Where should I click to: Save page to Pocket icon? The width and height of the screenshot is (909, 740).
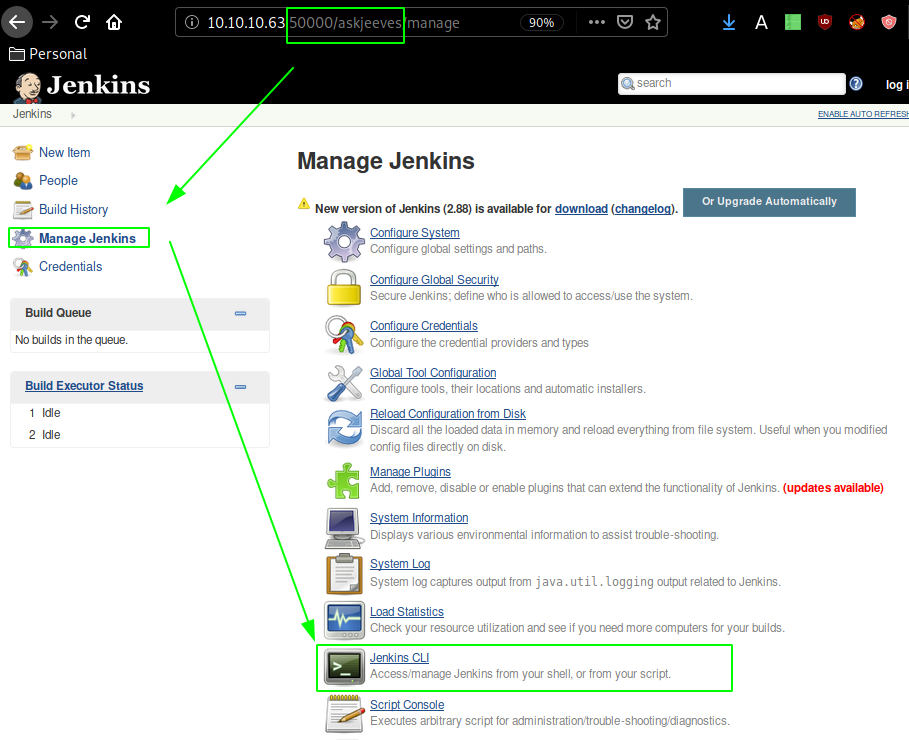pos(625,22)
